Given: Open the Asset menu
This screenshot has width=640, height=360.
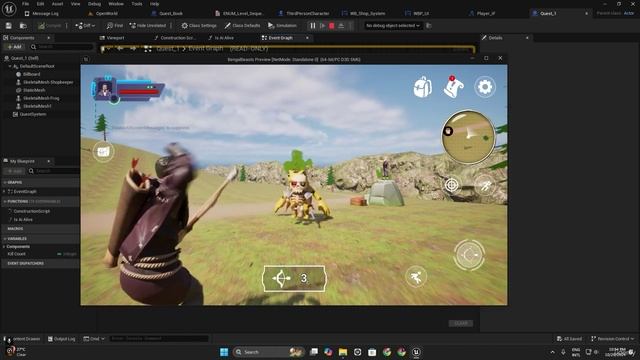Looking at the screenshot, I should [58, 4].
